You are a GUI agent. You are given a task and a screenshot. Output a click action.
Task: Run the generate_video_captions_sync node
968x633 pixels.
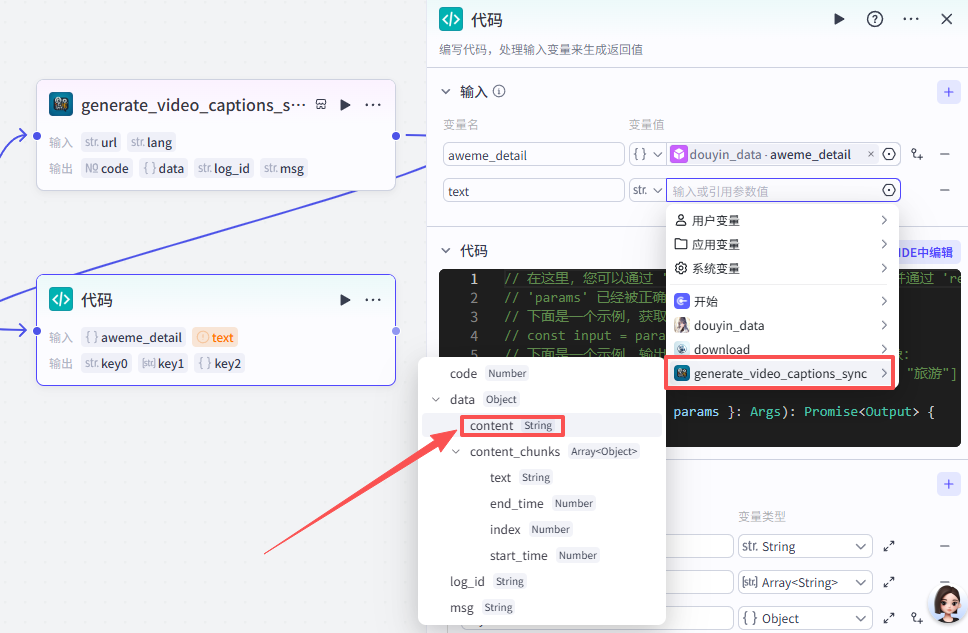coord(345,105)
